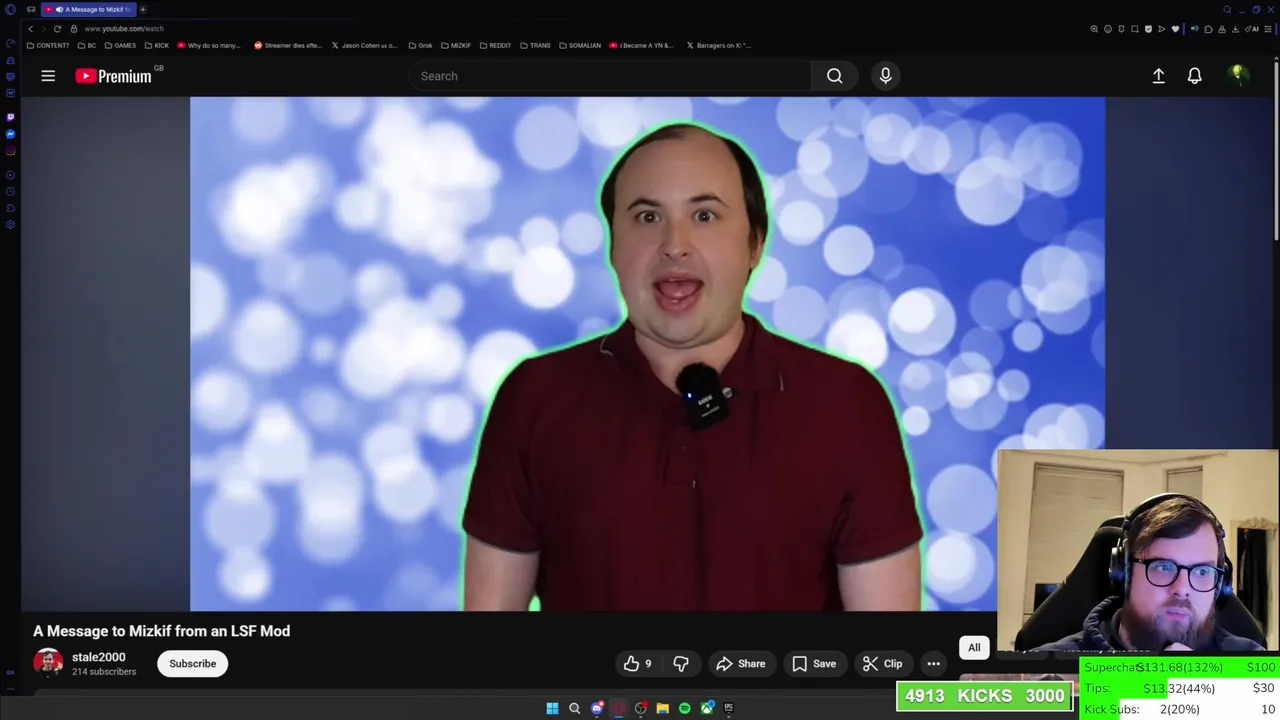
Task: Dislike the video with thumbs down
Action: 681,664
